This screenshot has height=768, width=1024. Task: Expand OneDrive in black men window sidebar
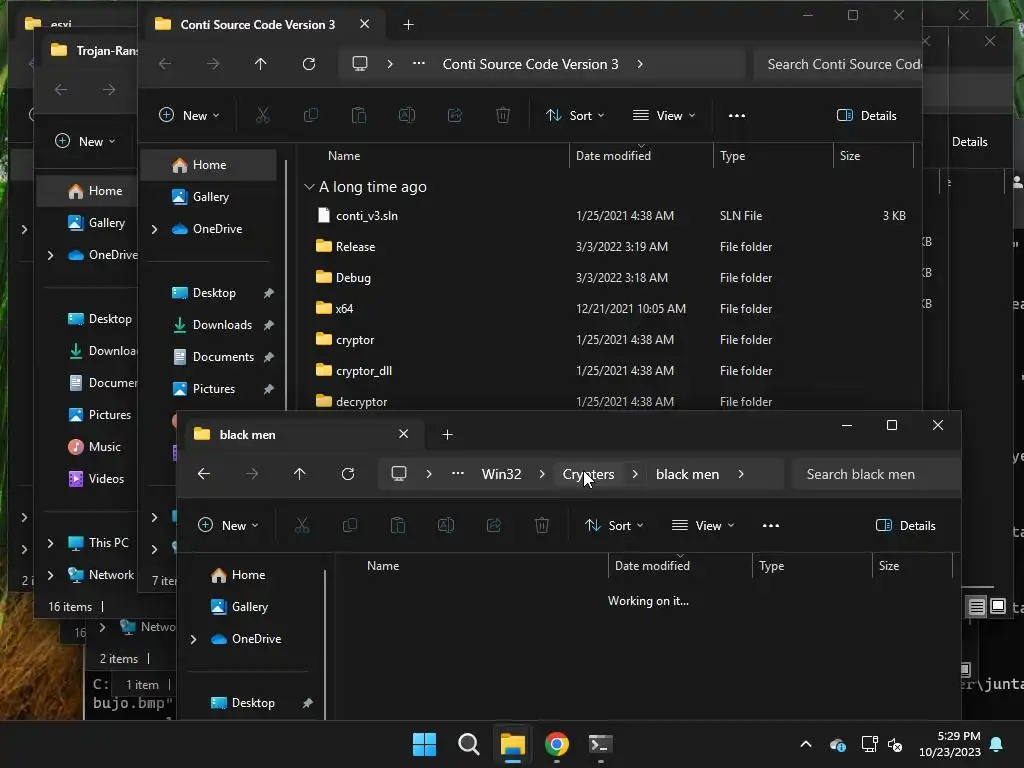pyautogui.click(x=193, y=639)
